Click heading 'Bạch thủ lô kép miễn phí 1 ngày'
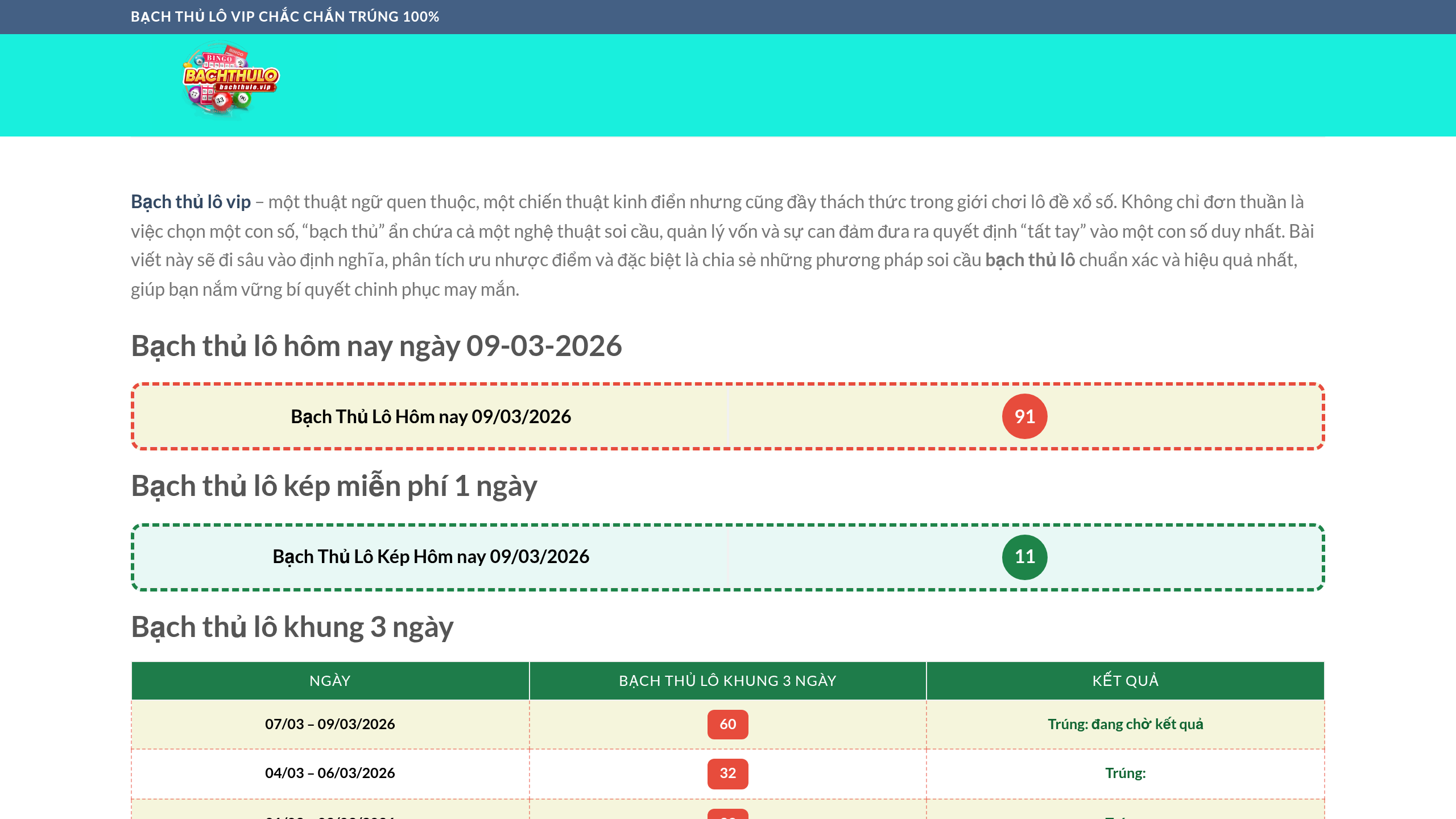 334,486
